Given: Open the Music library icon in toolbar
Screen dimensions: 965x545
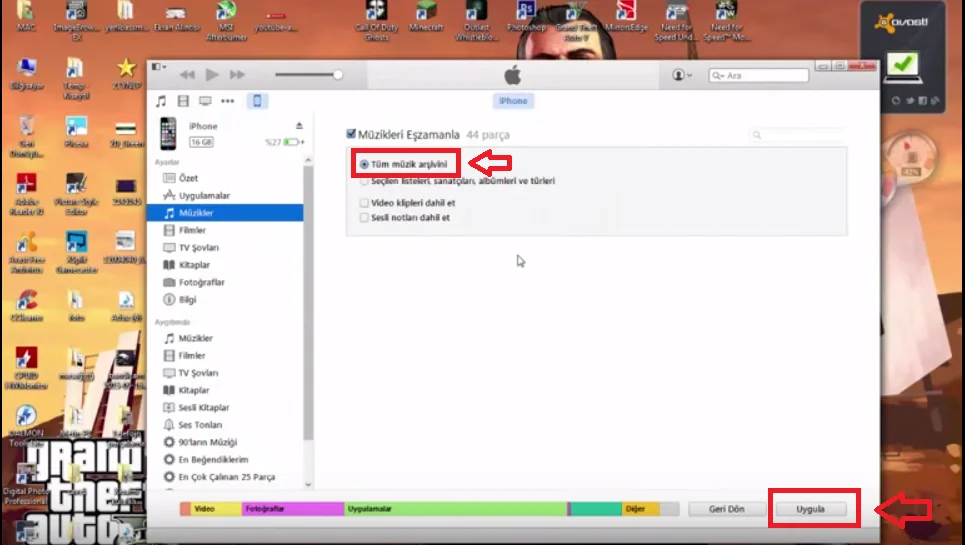Looking at the screenshot, I should pyautogui.click(x=161, y=101).
